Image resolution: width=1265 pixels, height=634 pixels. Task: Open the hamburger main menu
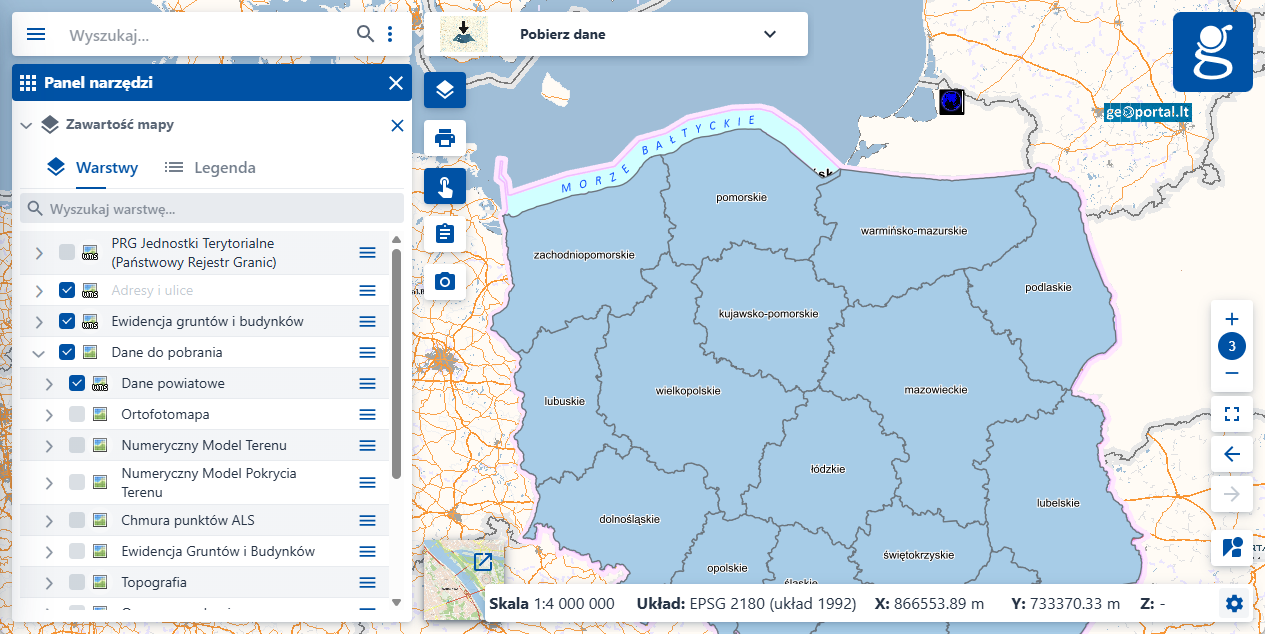pos(36,34)
